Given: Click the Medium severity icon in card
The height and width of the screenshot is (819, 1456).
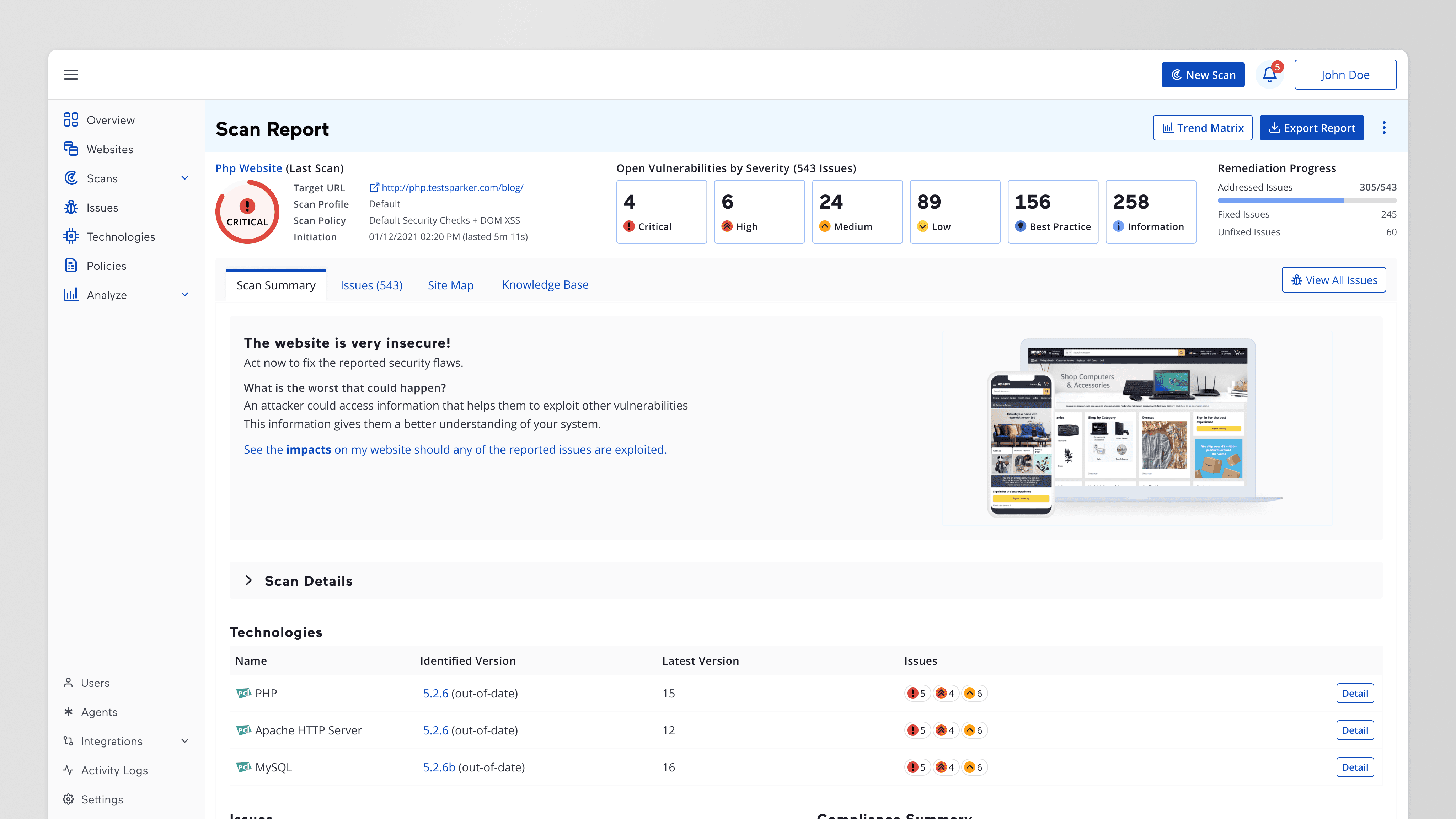Looking at the screenshot, I should tap(825, 226).
